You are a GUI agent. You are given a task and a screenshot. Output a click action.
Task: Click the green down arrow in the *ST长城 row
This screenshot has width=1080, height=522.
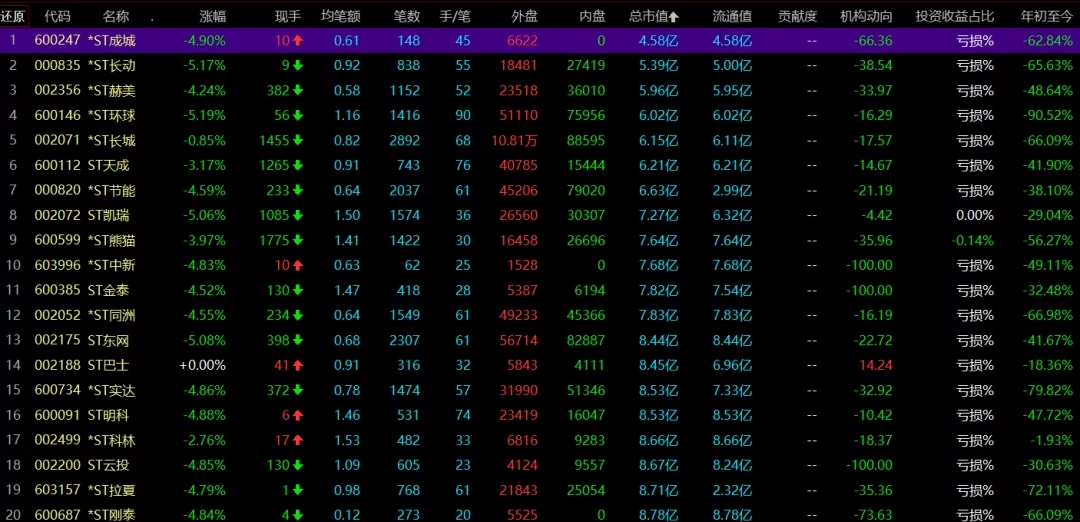click(x=298, y=140)
